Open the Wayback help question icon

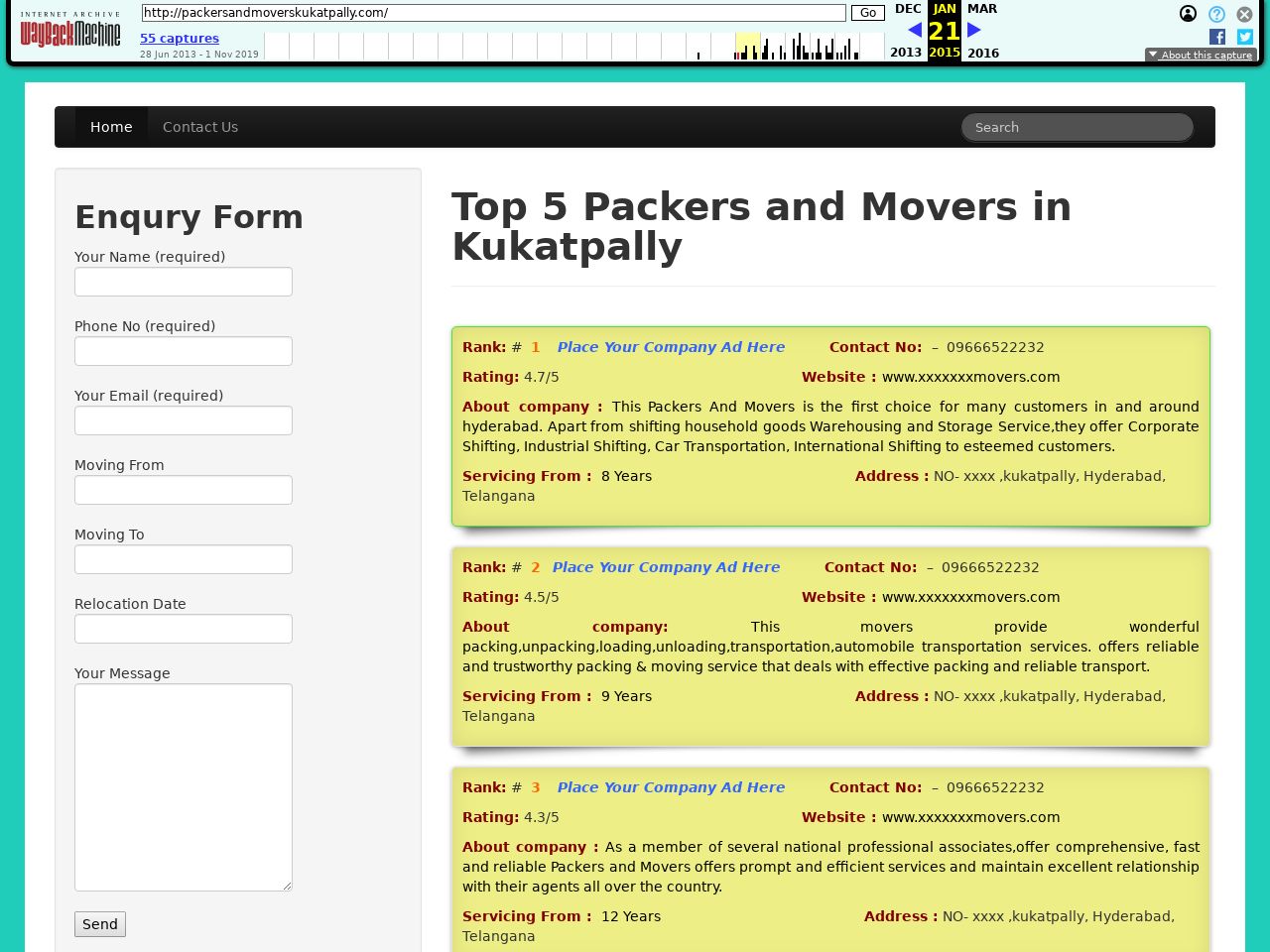[1216, 14]
